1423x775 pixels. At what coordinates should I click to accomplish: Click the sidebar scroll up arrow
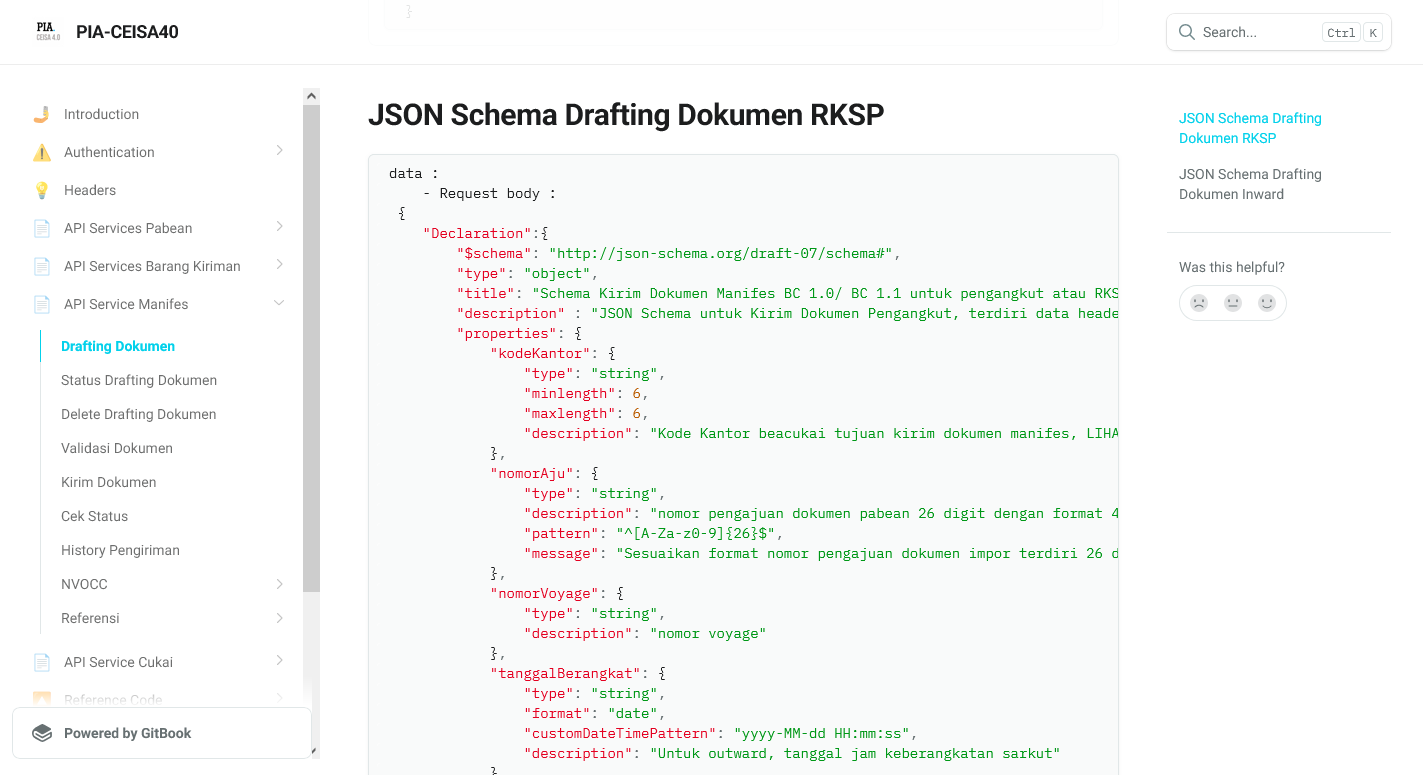click(312, 96)
